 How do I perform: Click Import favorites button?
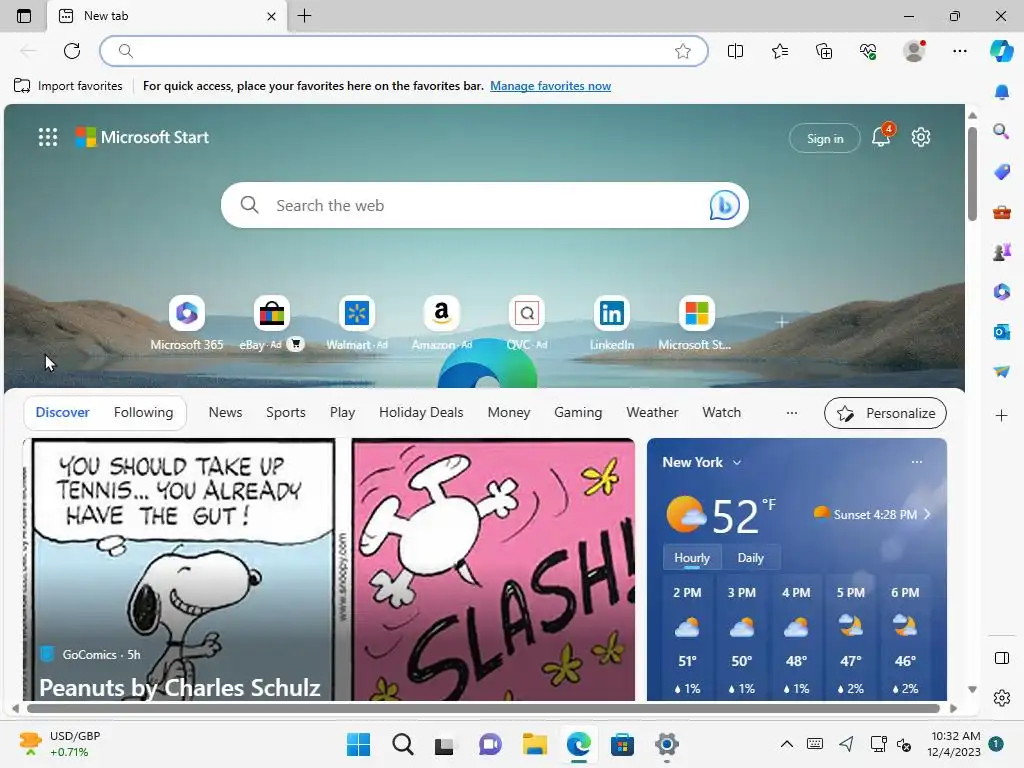tap(68, 86)
